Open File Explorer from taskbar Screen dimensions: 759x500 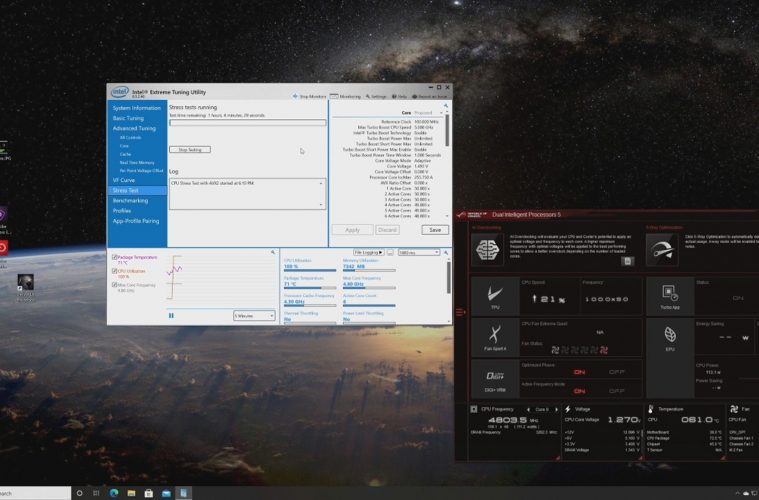[131, 493]
